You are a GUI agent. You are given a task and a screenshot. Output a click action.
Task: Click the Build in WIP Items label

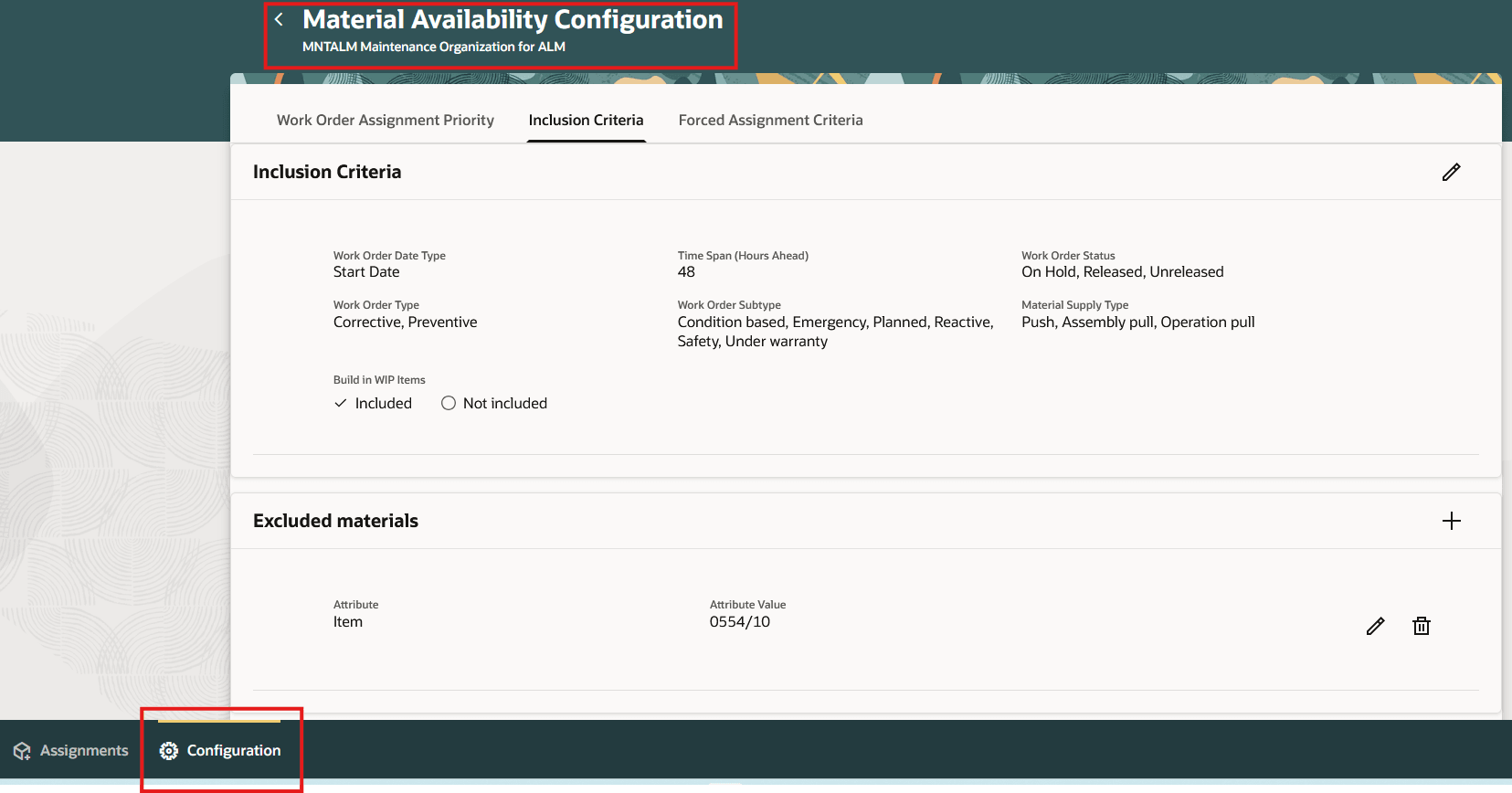379,380
